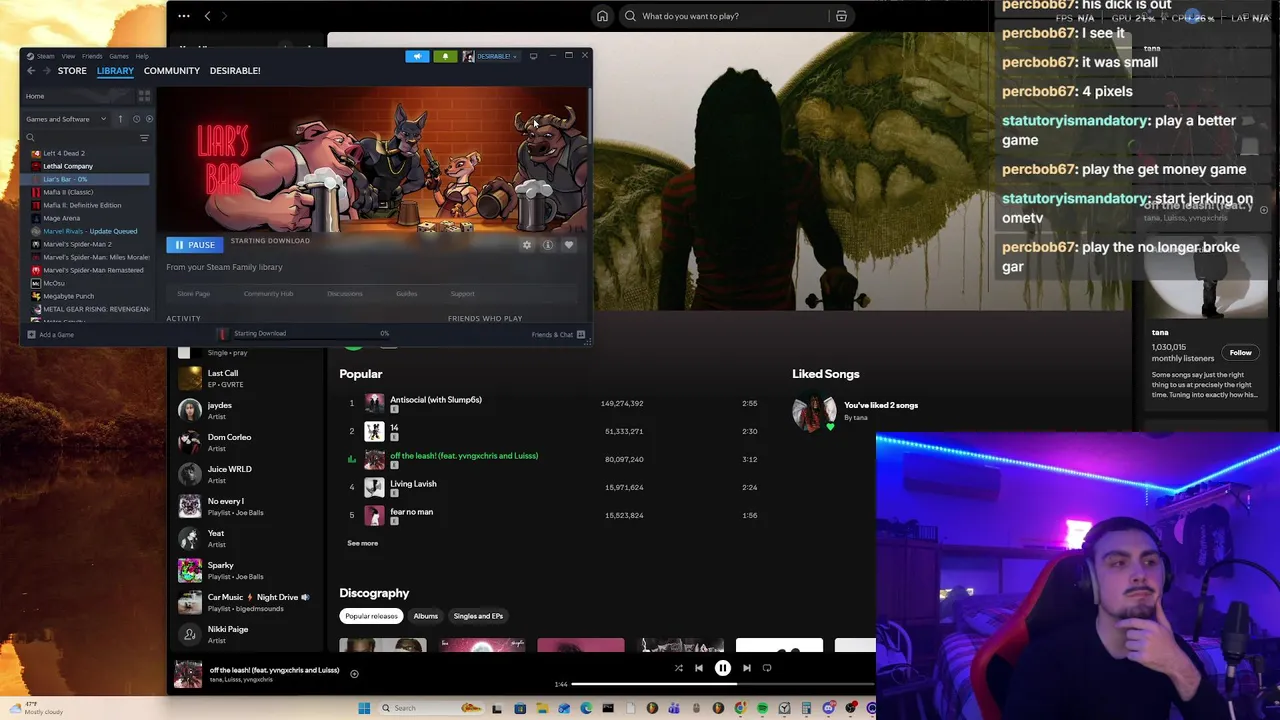Open advanced filter options icon in Steam
The height and width of the screenshot is (720, 1280).
point(144,138)
